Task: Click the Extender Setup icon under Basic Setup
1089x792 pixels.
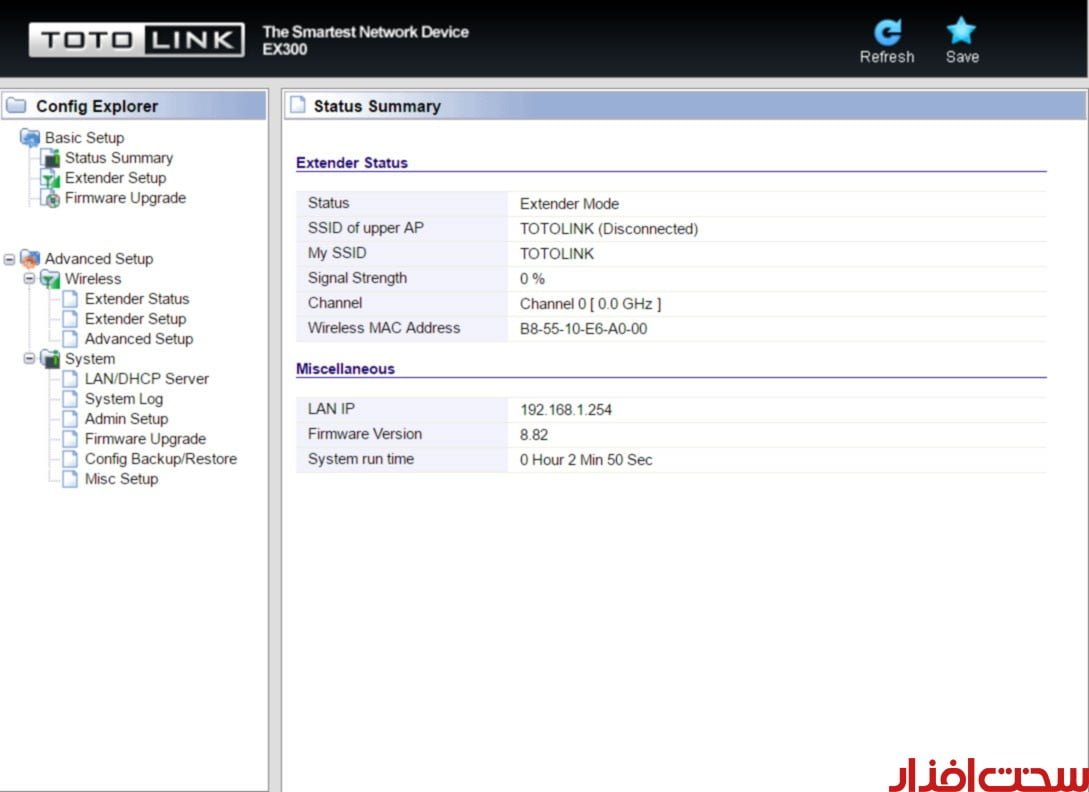Action: [x=50, y=179]
